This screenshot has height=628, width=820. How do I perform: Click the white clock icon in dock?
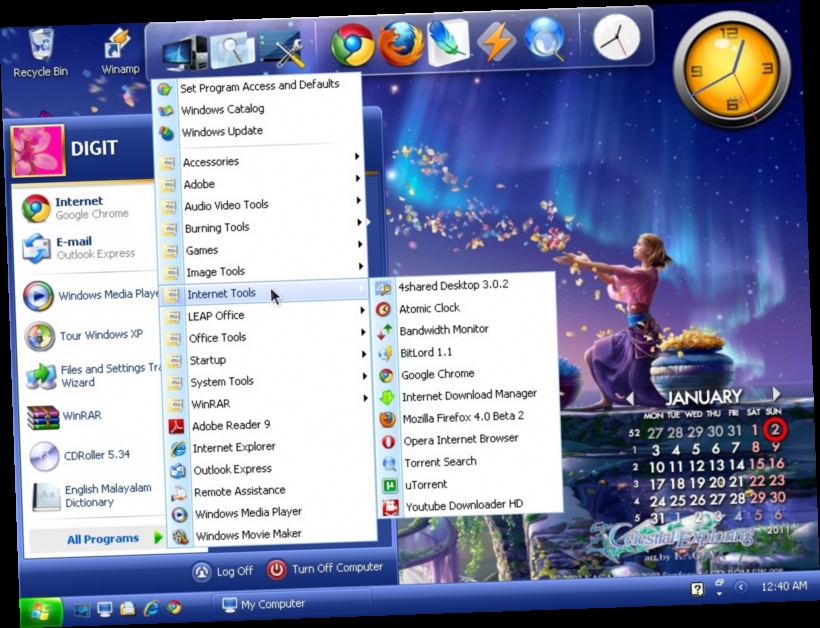(617, 37)
